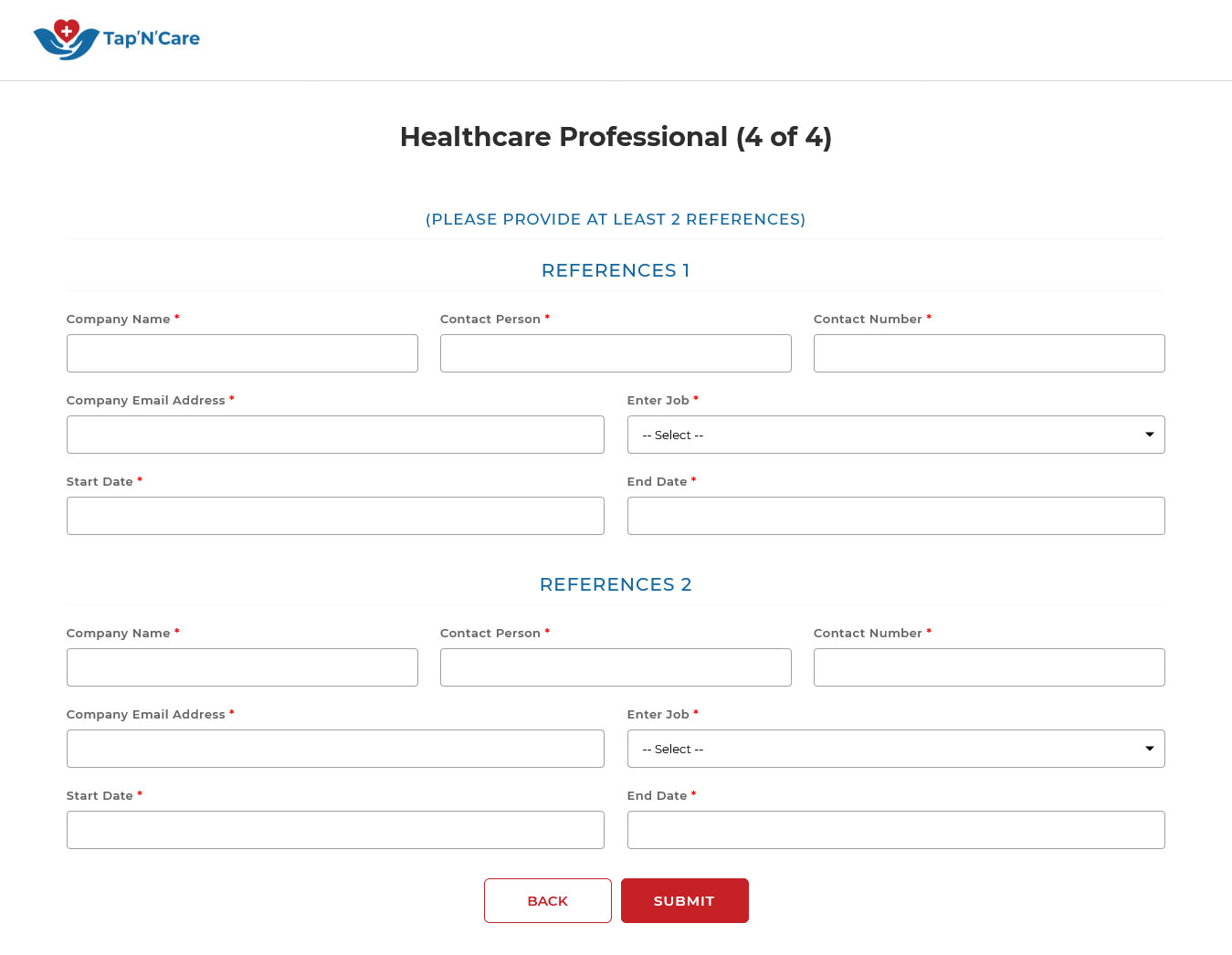Select the References 1 Start Date field

pyautogui.click(x=335, y=516)
